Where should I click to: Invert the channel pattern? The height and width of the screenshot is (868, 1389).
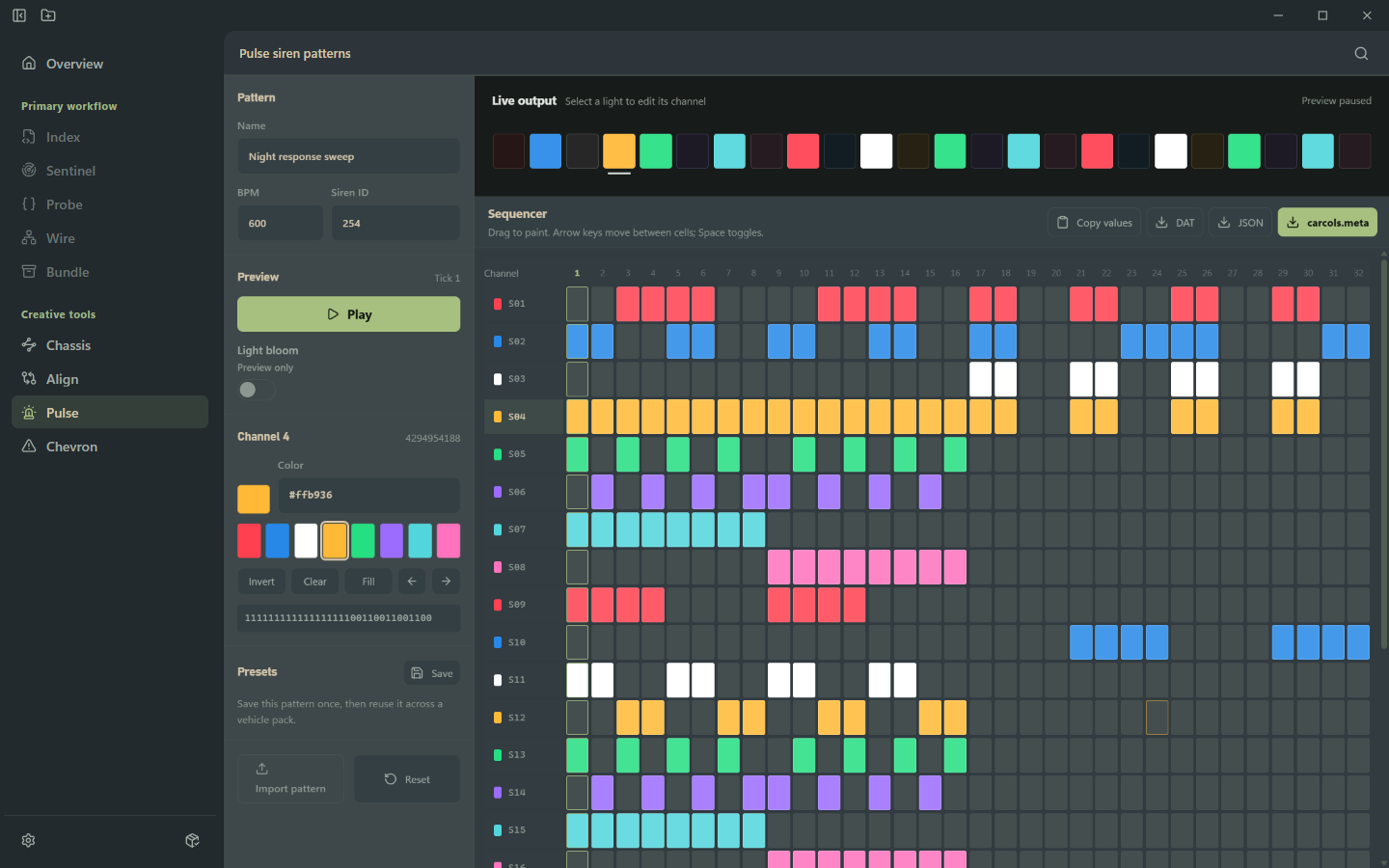coord(261,582)
